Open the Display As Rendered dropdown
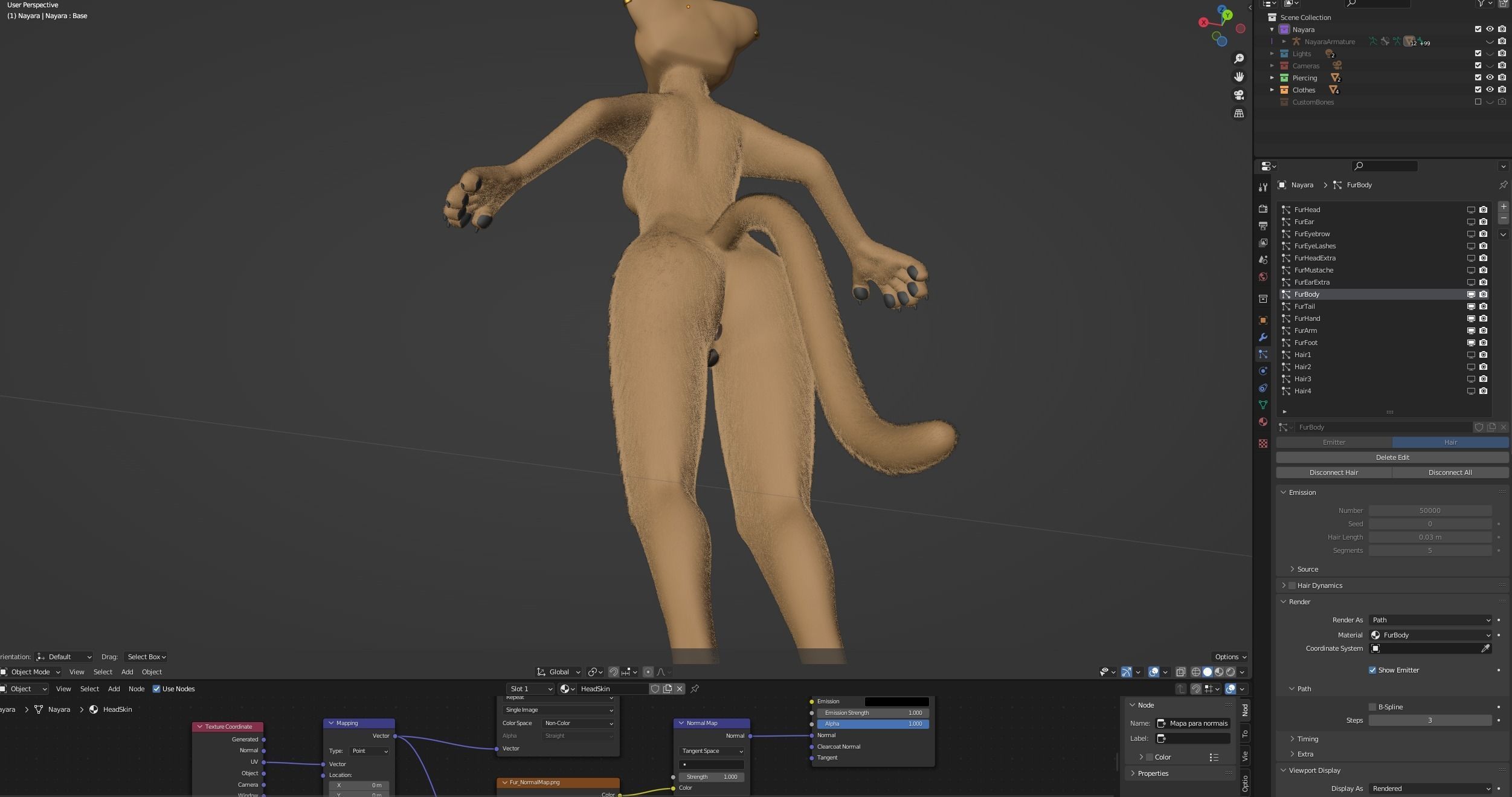 1430,789
